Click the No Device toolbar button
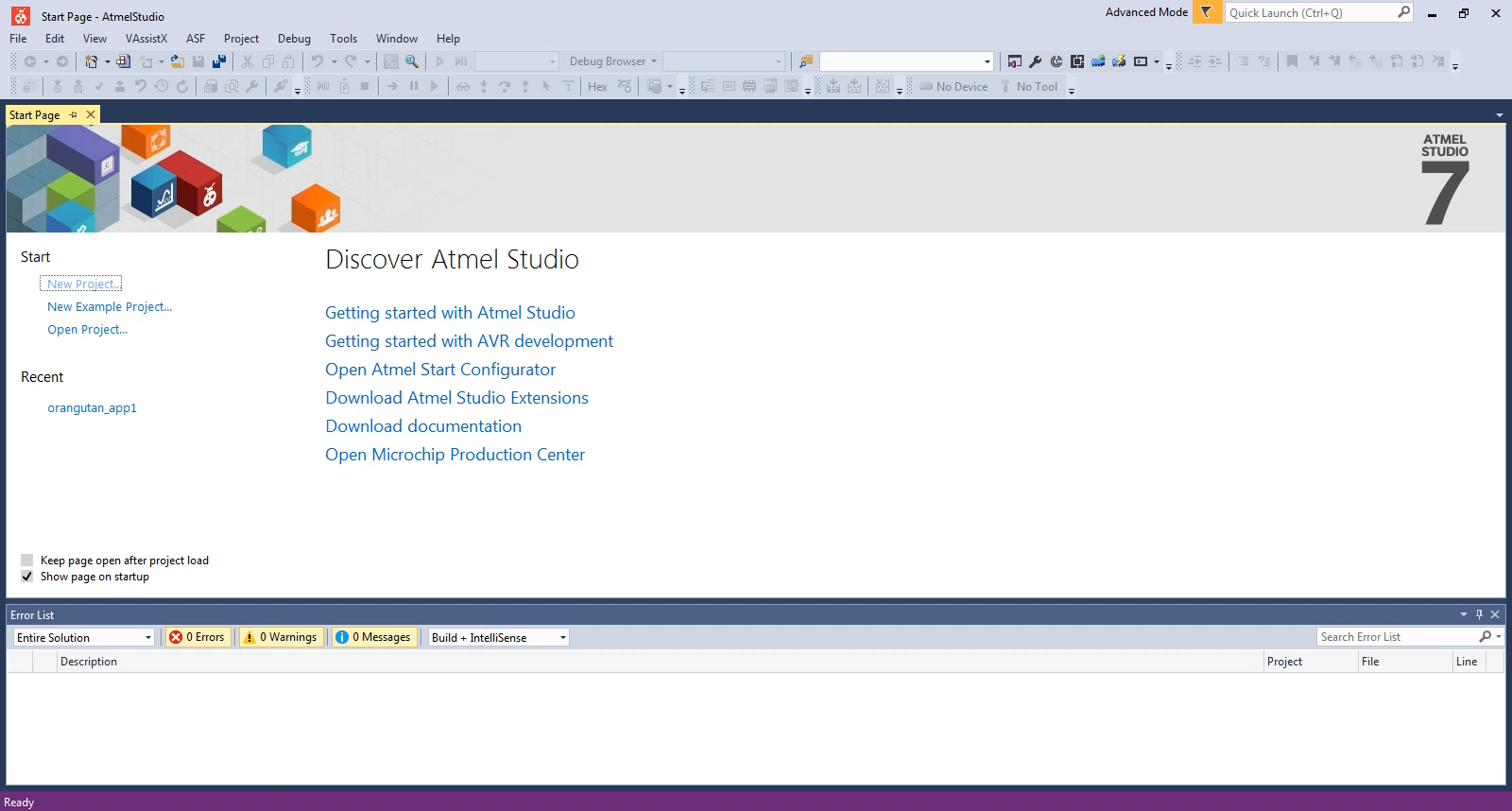Image resolution: width=1512 pixels, height=811 pixels. pos(954,86)
